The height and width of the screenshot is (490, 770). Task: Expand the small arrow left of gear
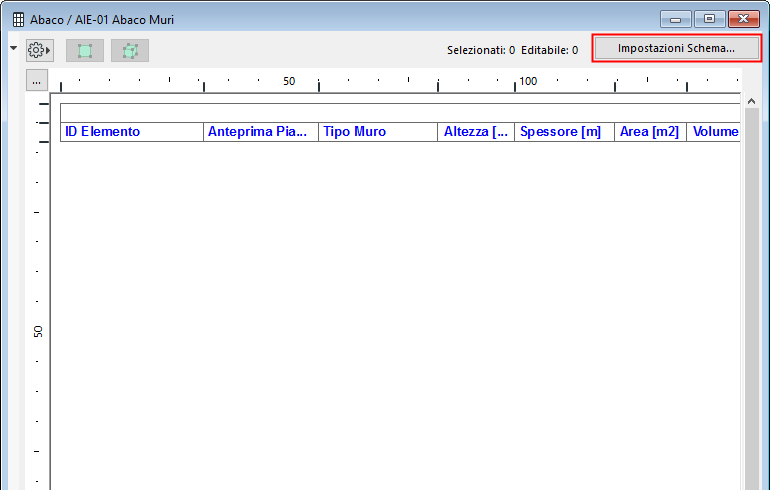point(14,48)
